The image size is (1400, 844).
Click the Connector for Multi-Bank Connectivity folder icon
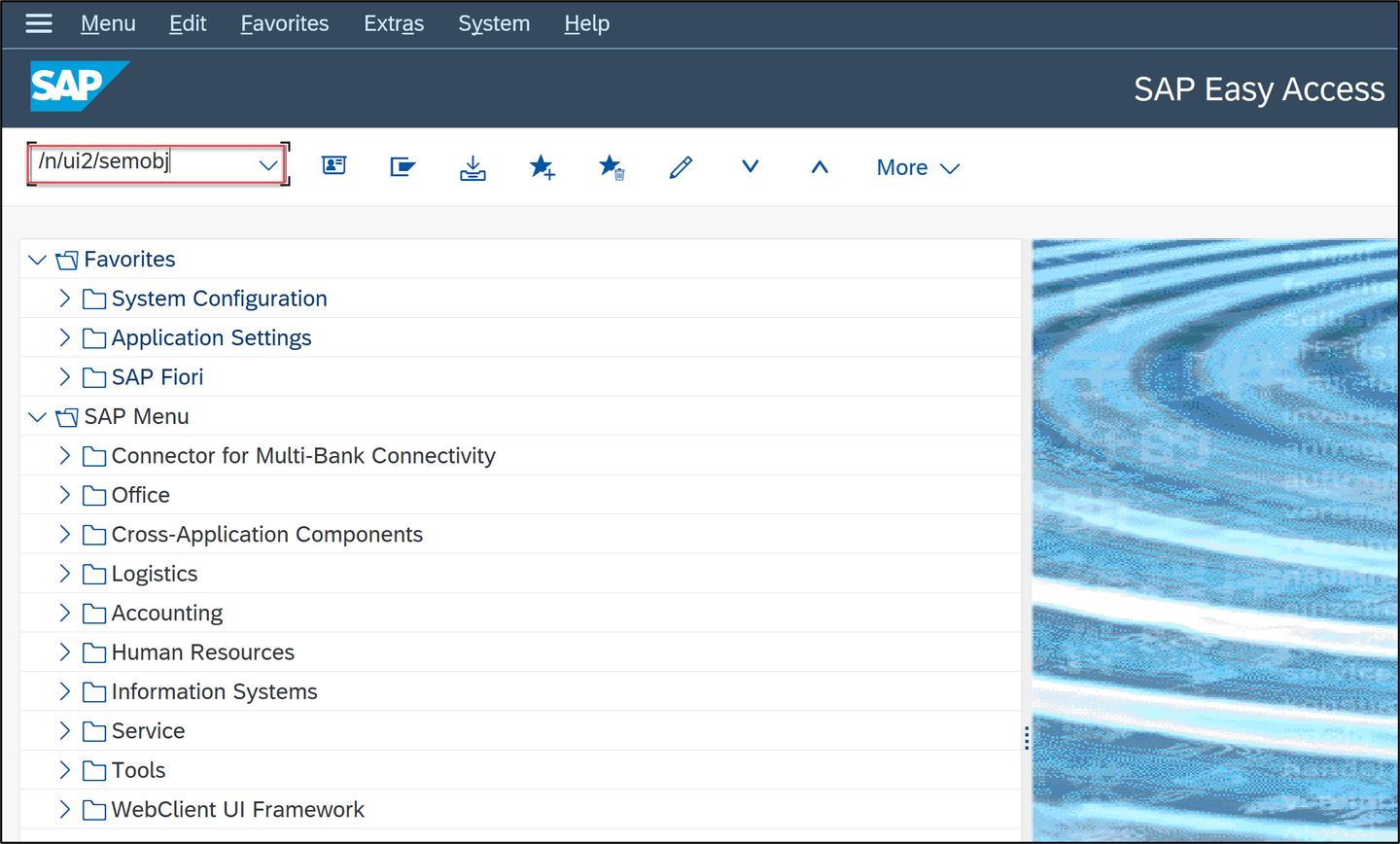point(94,456)
